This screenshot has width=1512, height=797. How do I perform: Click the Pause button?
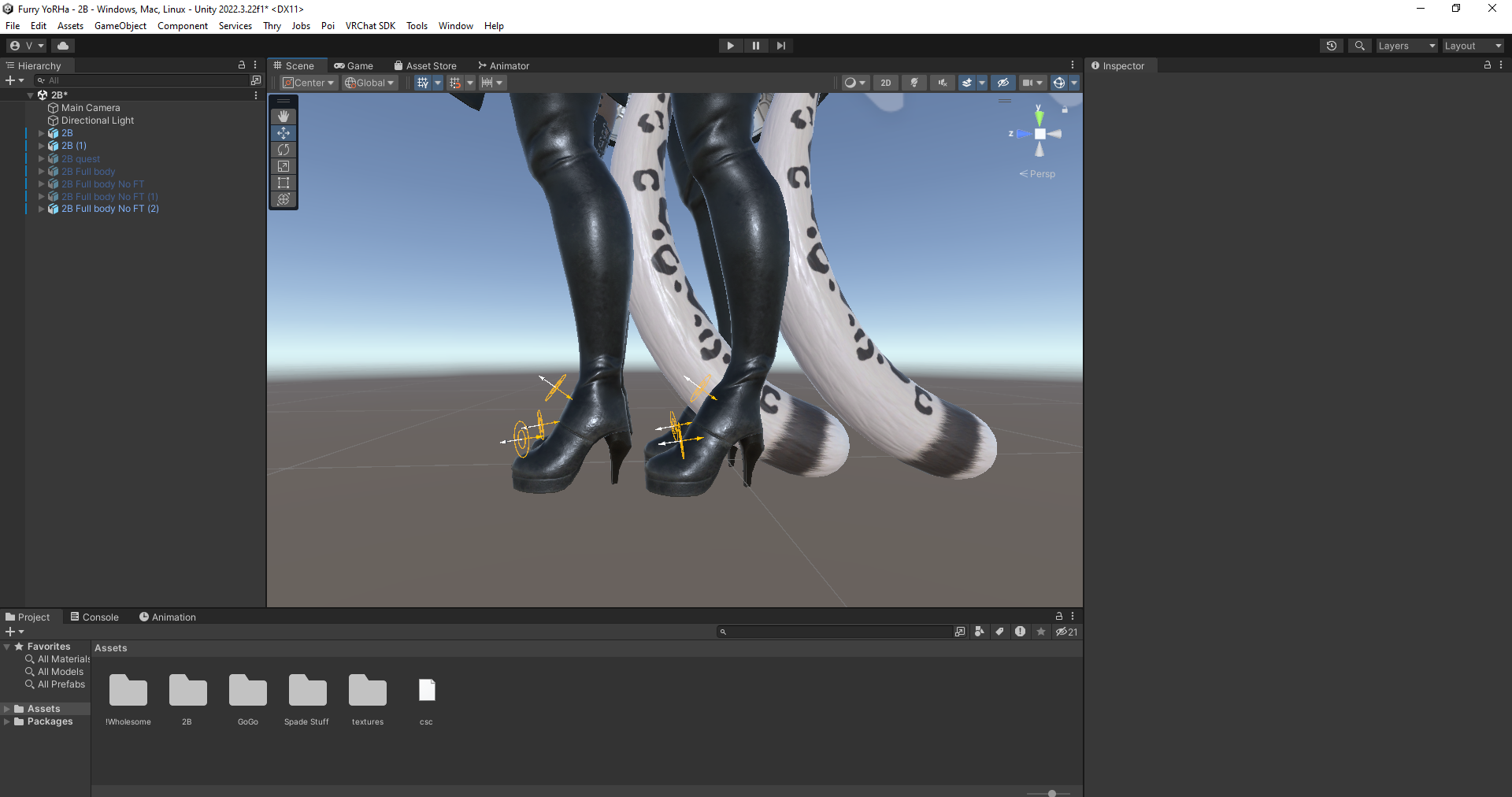click(756, 46)
